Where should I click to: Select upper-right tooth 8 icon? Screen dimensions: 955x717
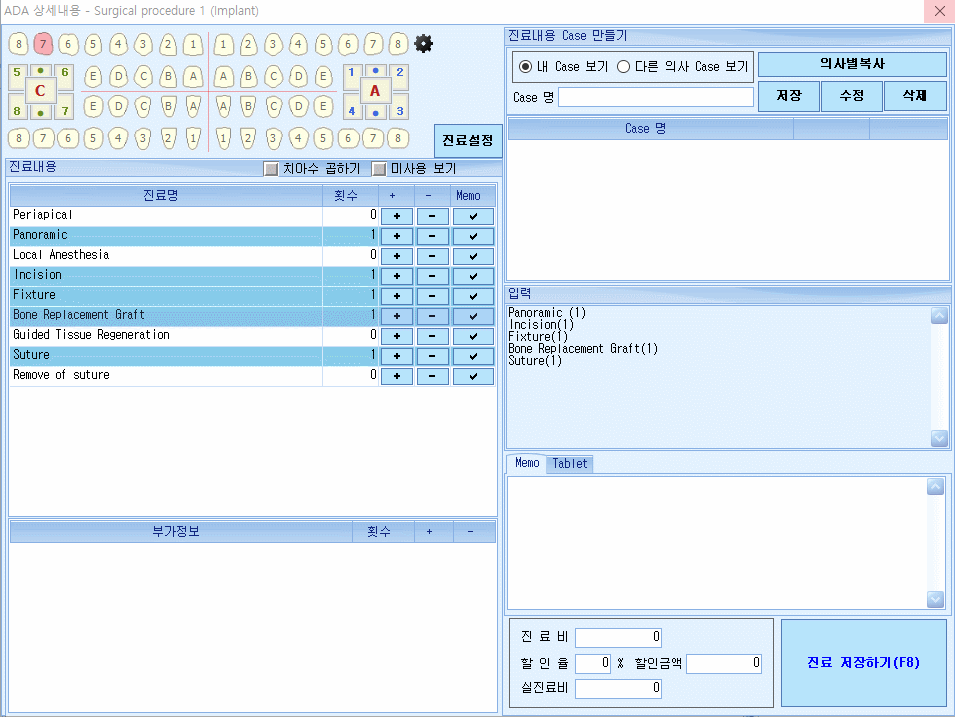[398, 44]
